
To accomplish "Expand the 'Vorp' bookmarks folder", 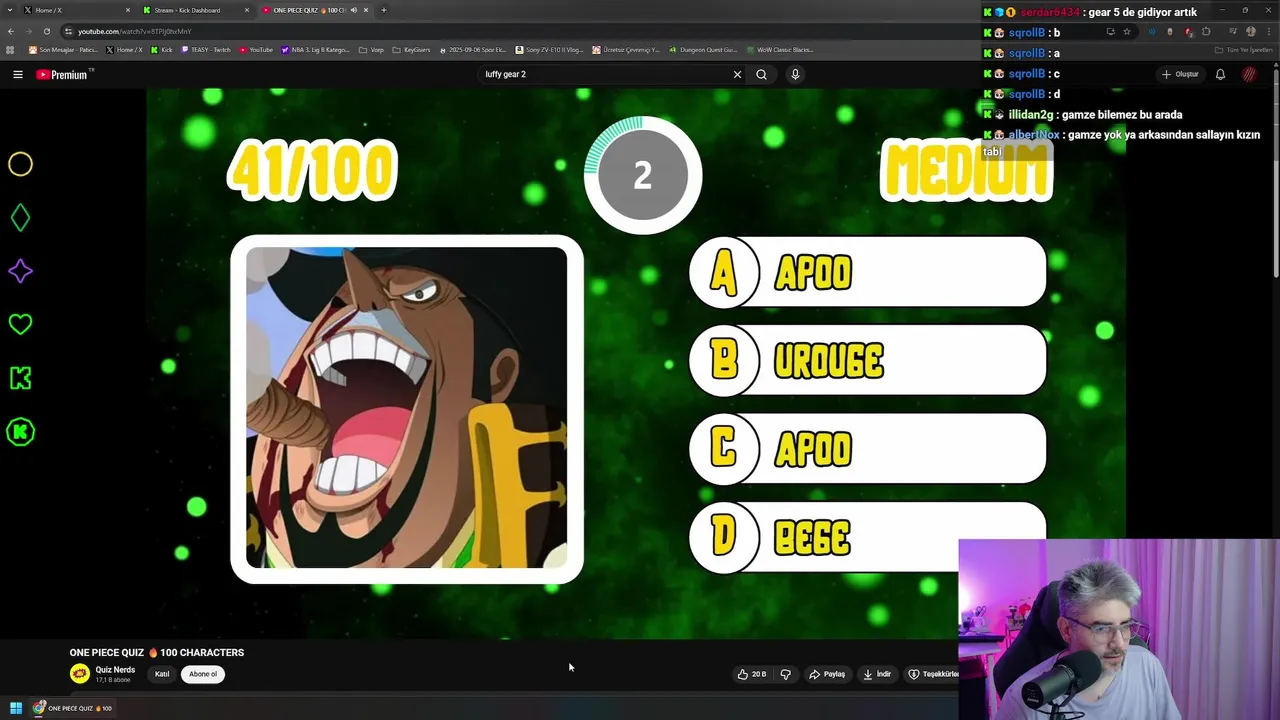I will pos(371,49).
